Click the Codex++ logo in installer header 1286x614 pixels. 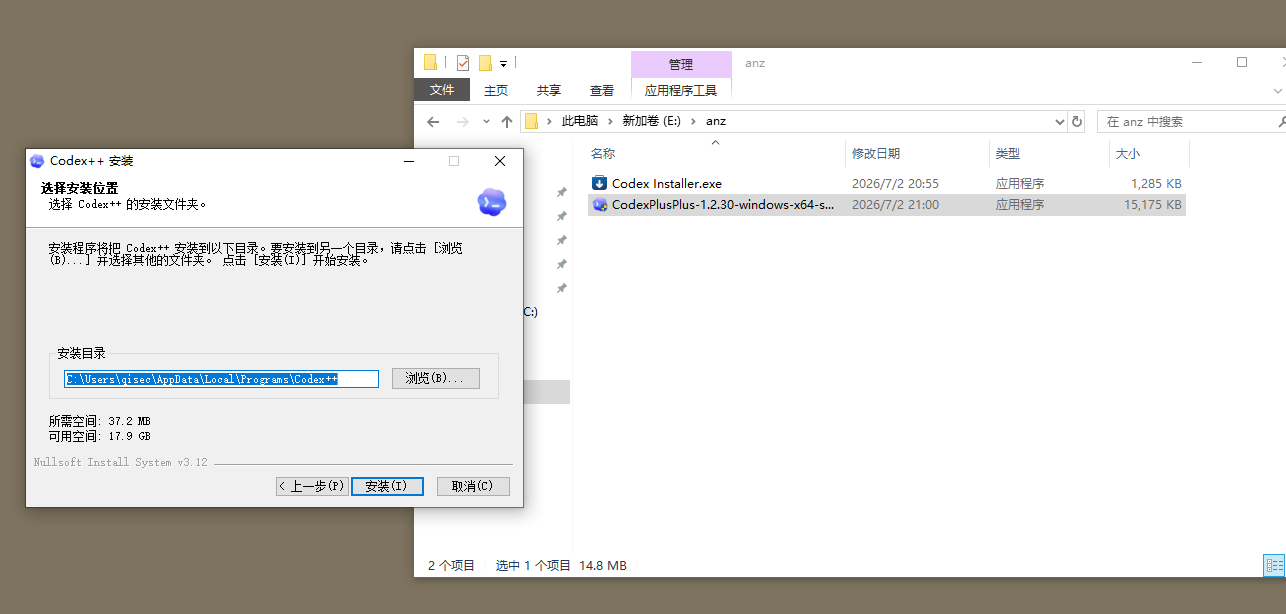coord(492,202)
